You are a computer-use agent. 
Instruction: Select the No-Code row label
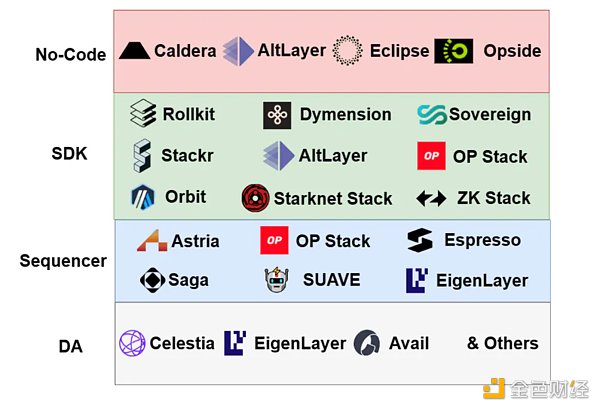pos(71,55)
